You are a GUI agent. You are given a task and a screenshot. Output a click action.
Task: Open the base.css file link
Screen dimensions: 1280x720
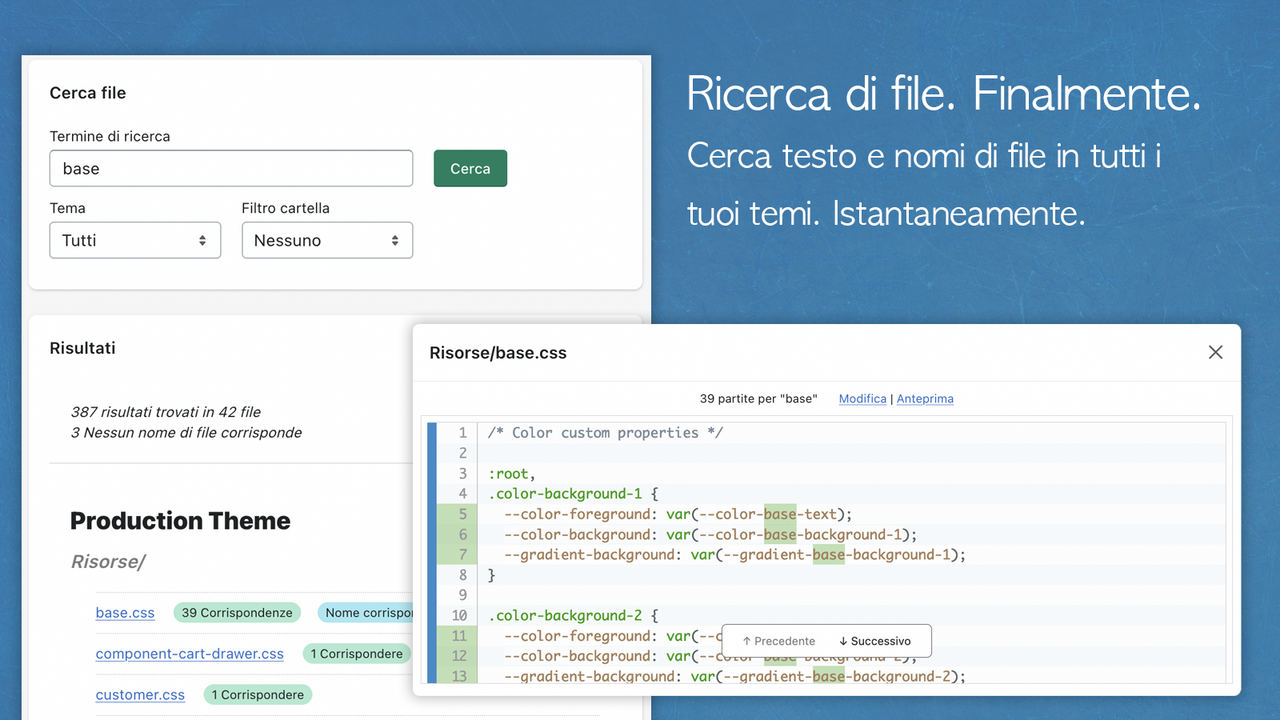[125, 612]
